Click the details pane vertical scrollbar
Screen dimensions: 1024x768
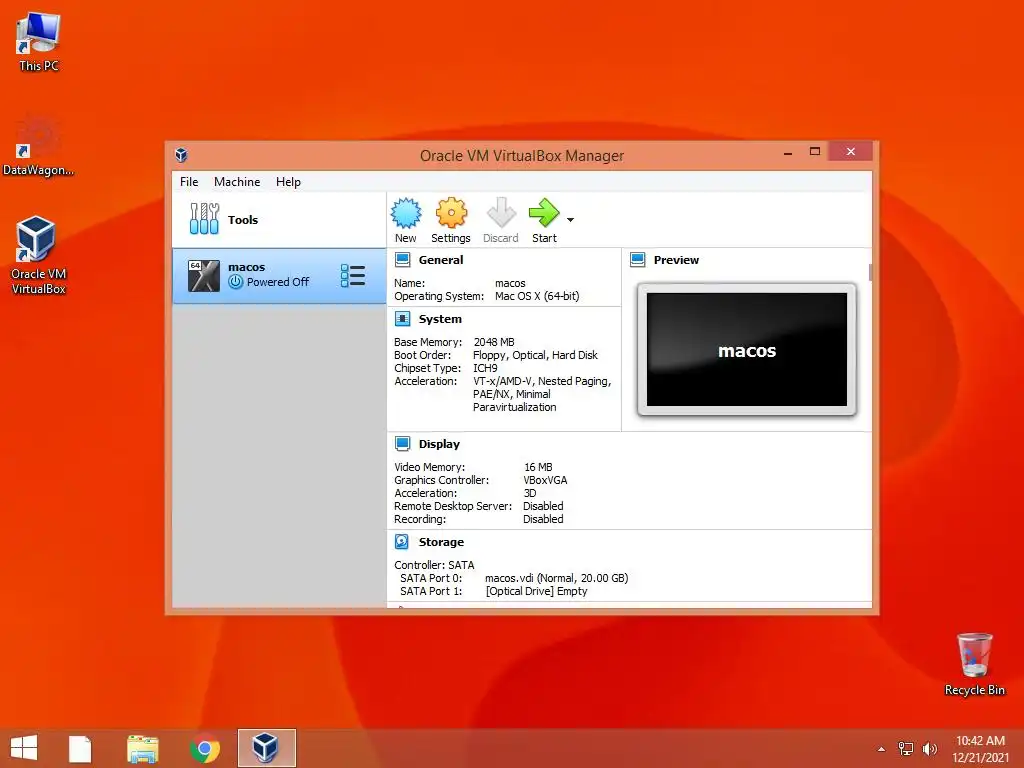click(x=870, y=272)
